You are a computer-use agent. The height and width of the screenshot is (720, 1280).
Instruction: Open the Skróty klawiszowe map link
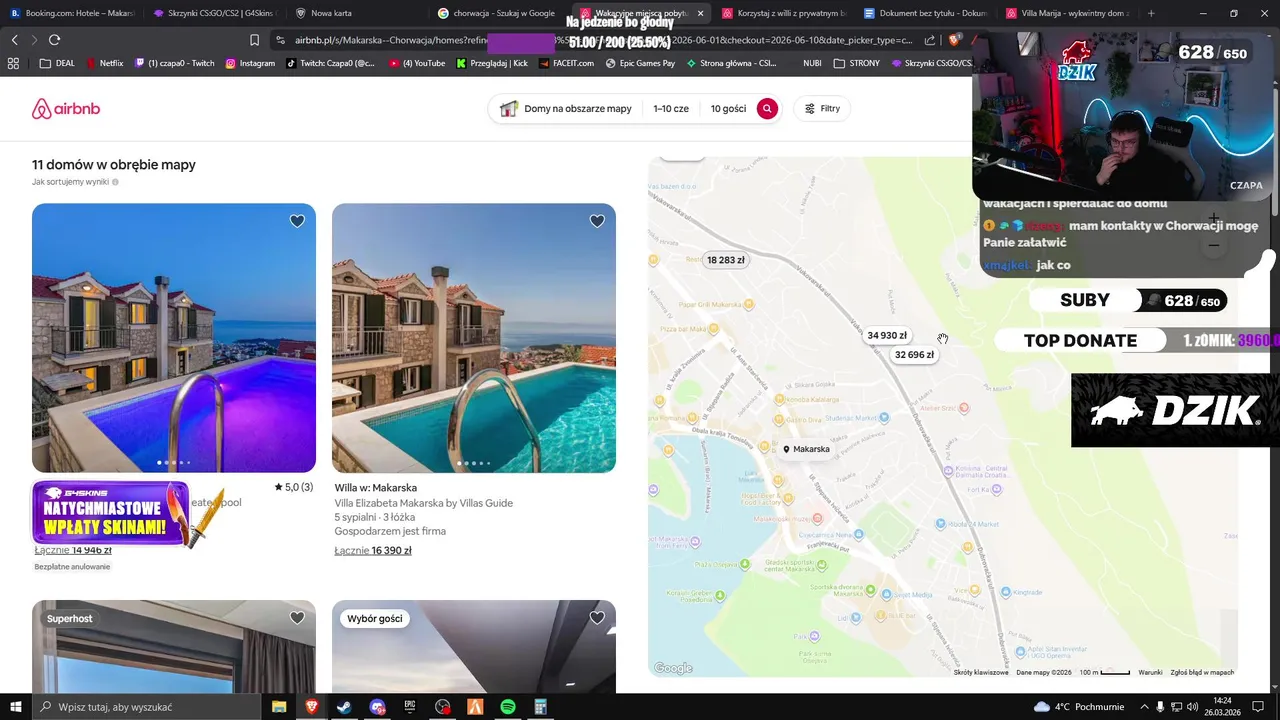click(981, 672)
